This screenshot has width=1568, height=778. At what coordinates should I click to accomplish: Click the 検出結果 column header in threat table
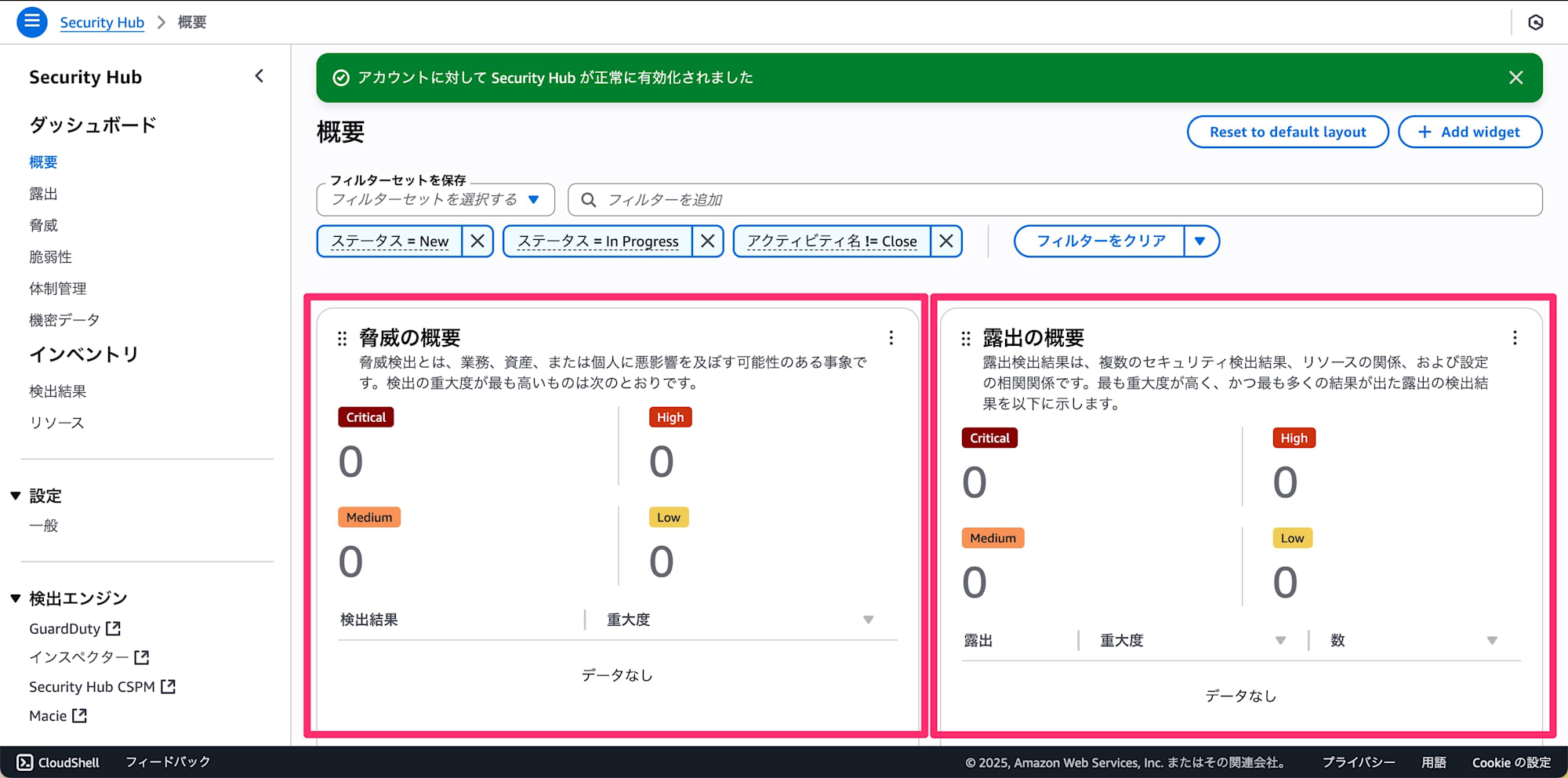coord(369,620)
